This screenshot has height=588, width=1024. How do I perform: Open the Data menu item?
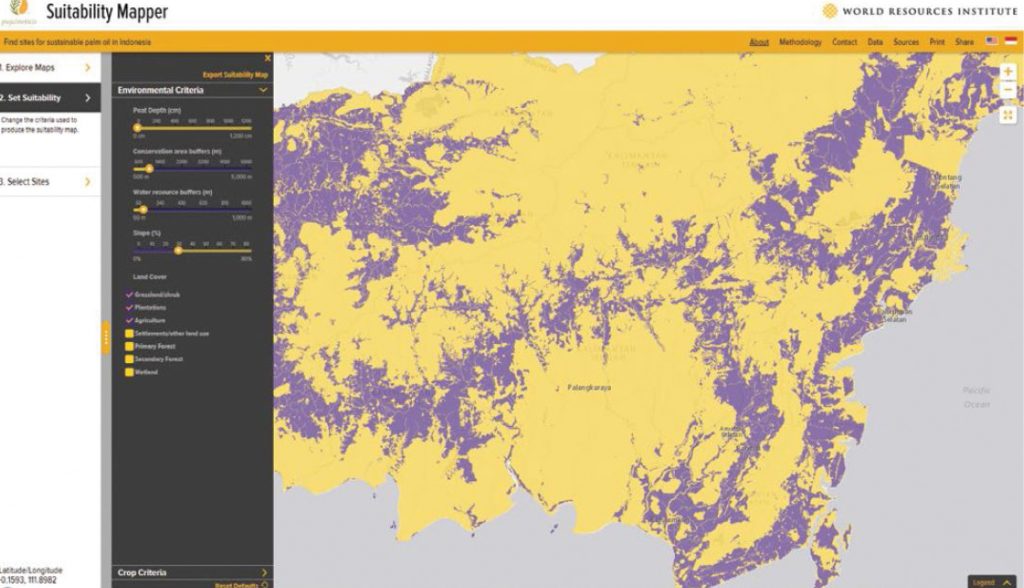click(874, 42)
